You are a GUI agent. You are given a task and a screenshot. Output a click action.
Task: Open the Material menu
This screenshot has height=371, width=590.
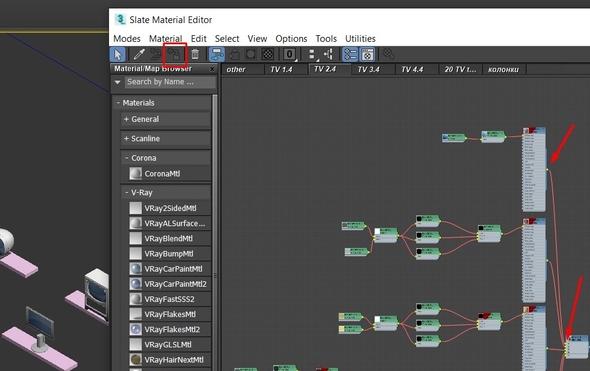coord(166,39)
